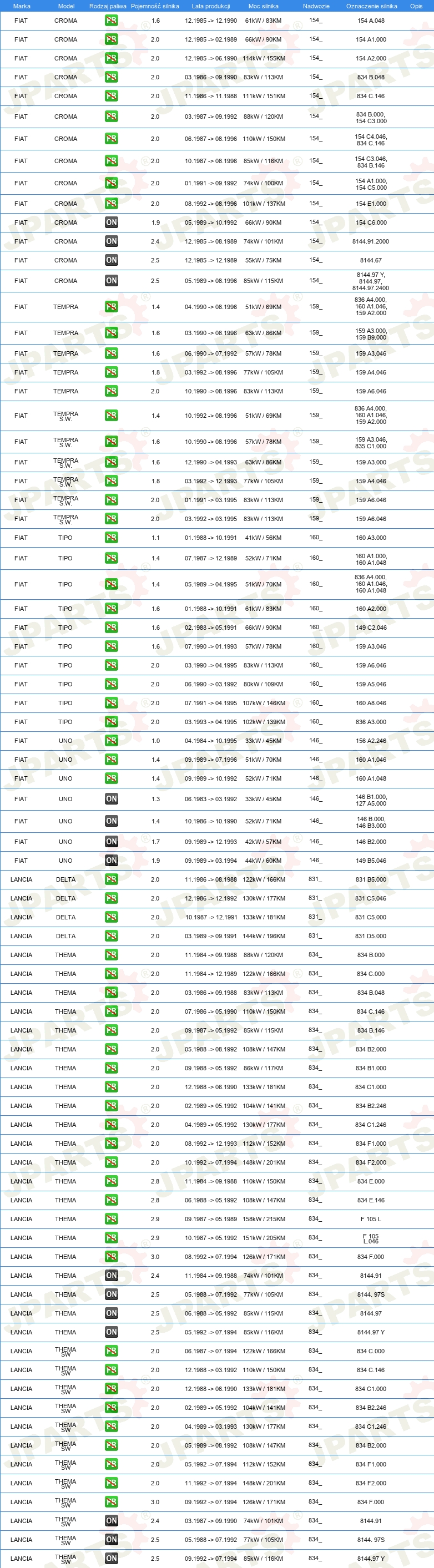Click the Moc silnika column header
The image size is (434, 1568).
click(264, 6)
